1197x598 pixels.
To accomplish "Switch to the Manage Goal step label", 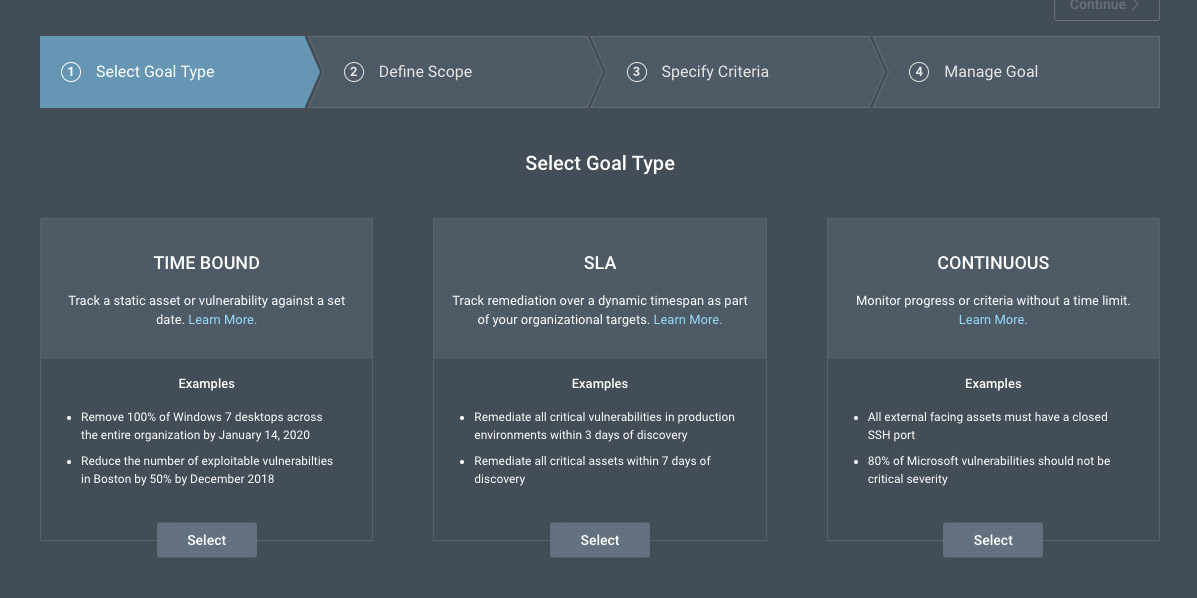I will point(991,72).
